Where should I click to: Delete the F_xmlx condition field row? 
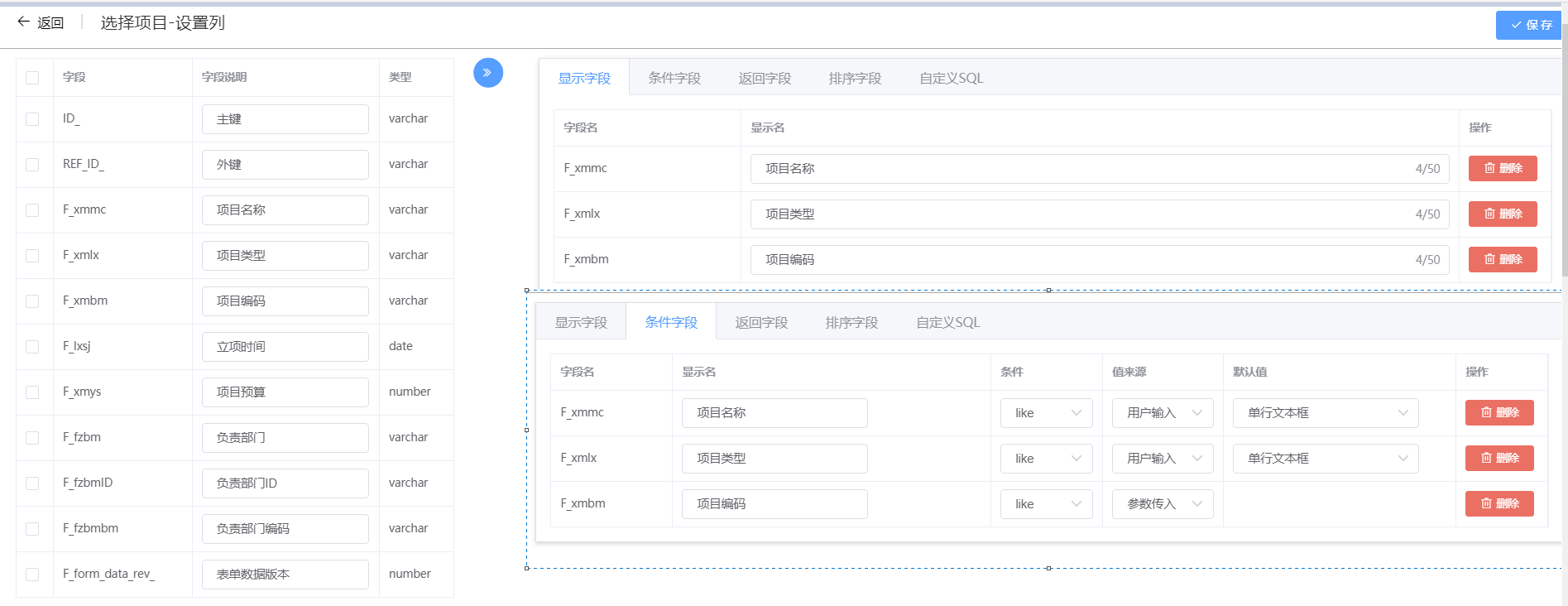1498,458
